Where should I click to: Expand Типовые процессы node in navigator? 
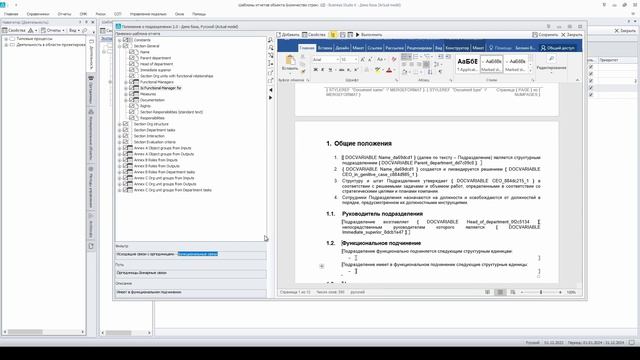point(6,39)
